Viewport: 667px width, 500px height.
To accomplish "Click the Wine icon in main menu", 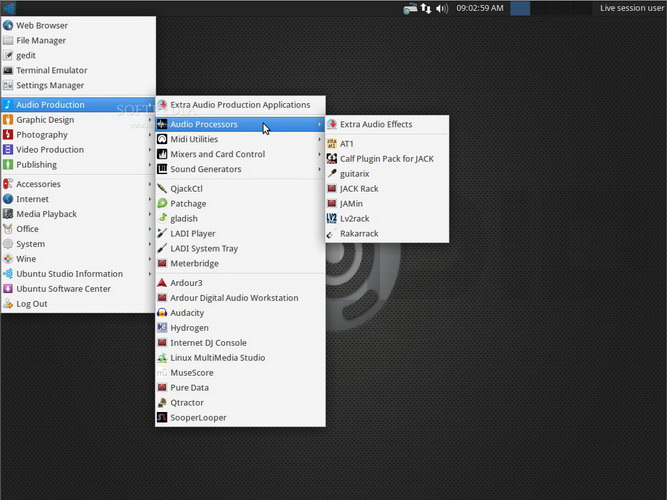I will [x=8, y=259].
